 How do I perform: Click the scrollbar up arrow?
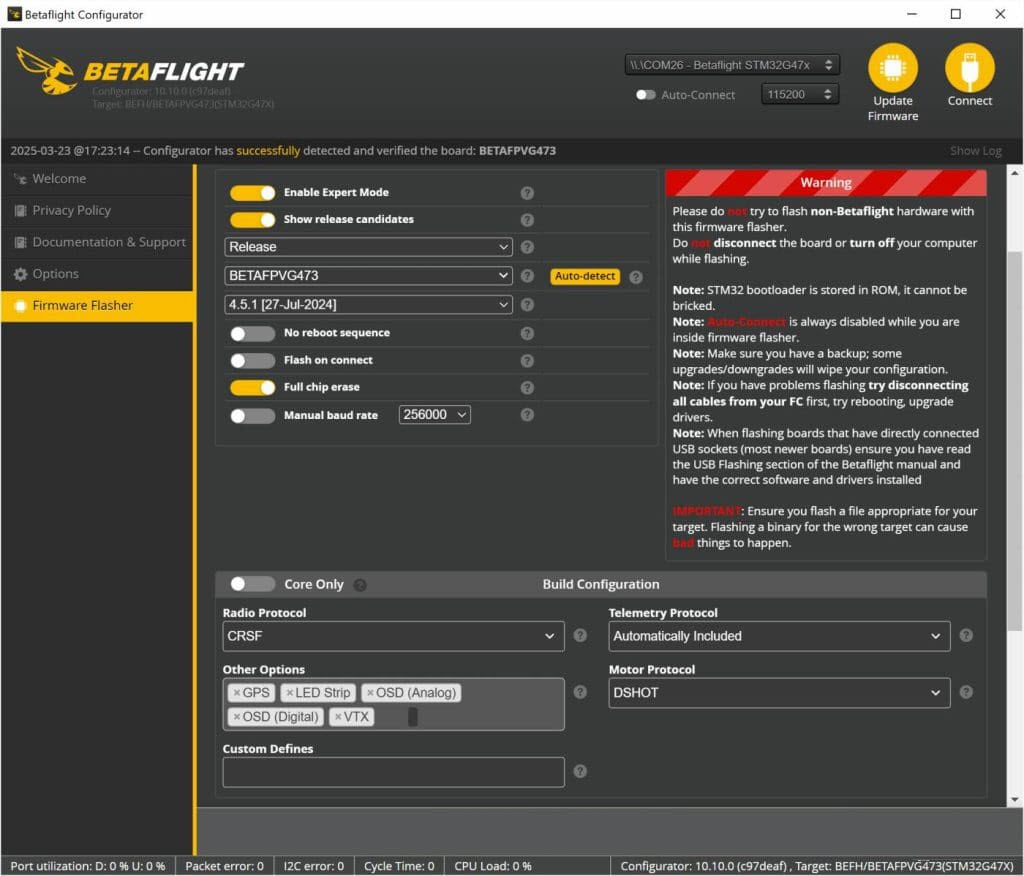(x=1014, y=173)
